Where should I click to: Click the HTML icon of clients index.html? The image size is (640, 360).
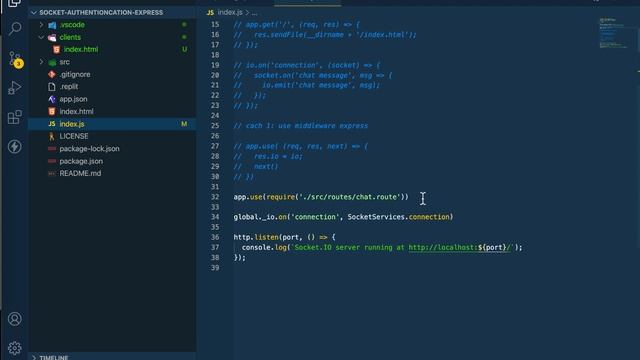point(57,49)
